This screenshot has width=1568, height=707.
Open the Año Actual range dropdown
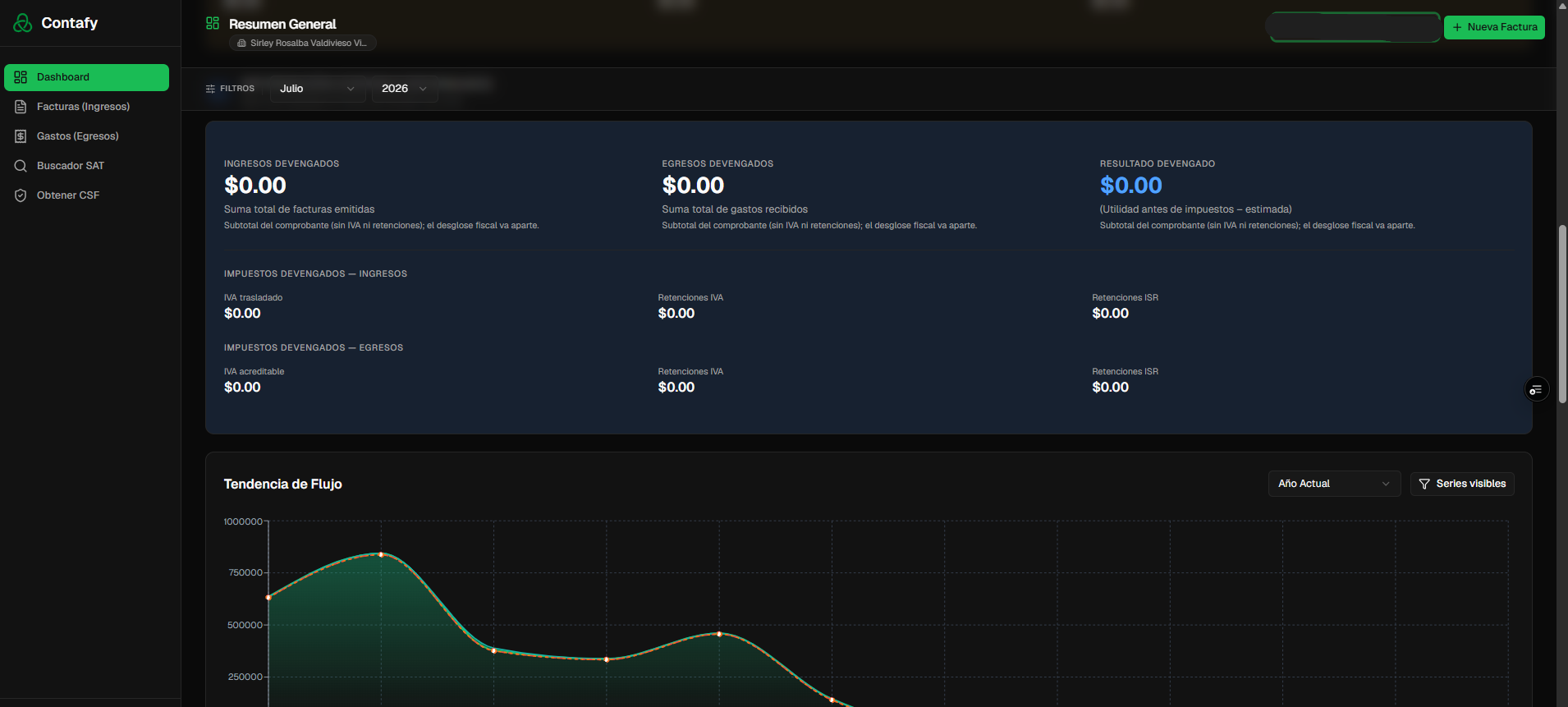(x=1334, y=484)
